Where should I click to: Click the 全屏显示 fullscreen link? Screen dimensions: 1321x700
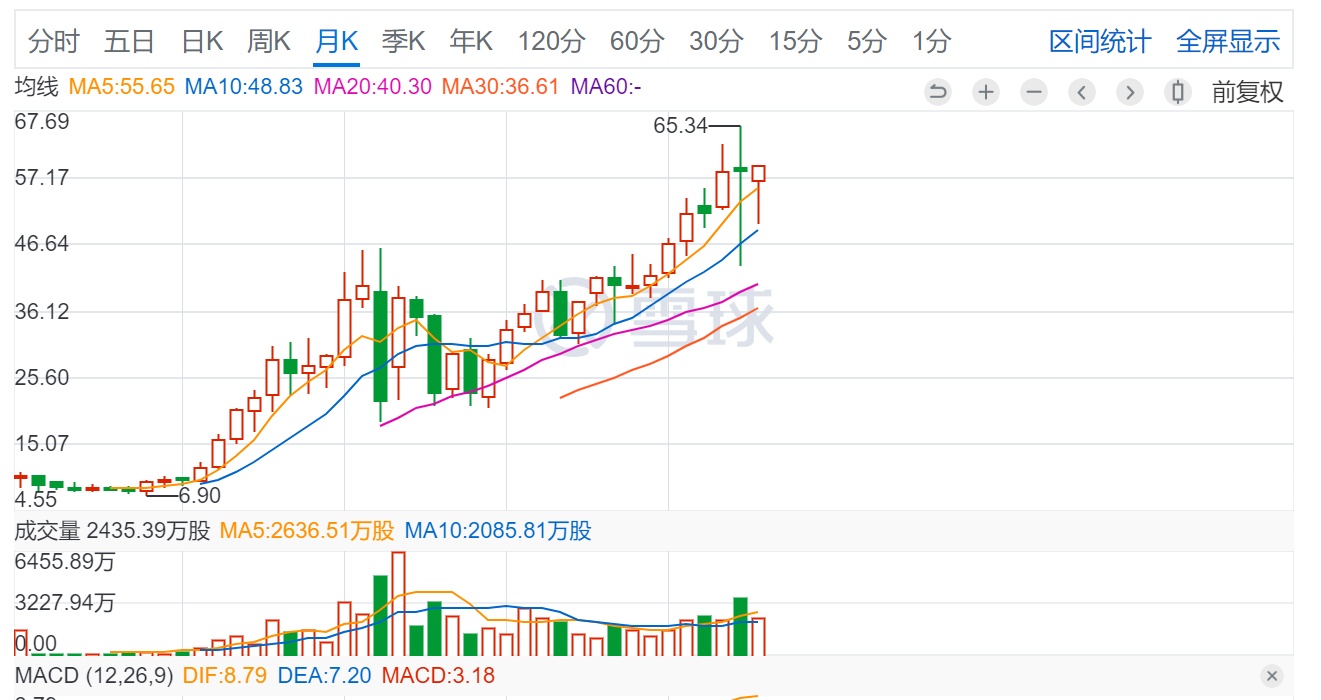coord(1228,42)
